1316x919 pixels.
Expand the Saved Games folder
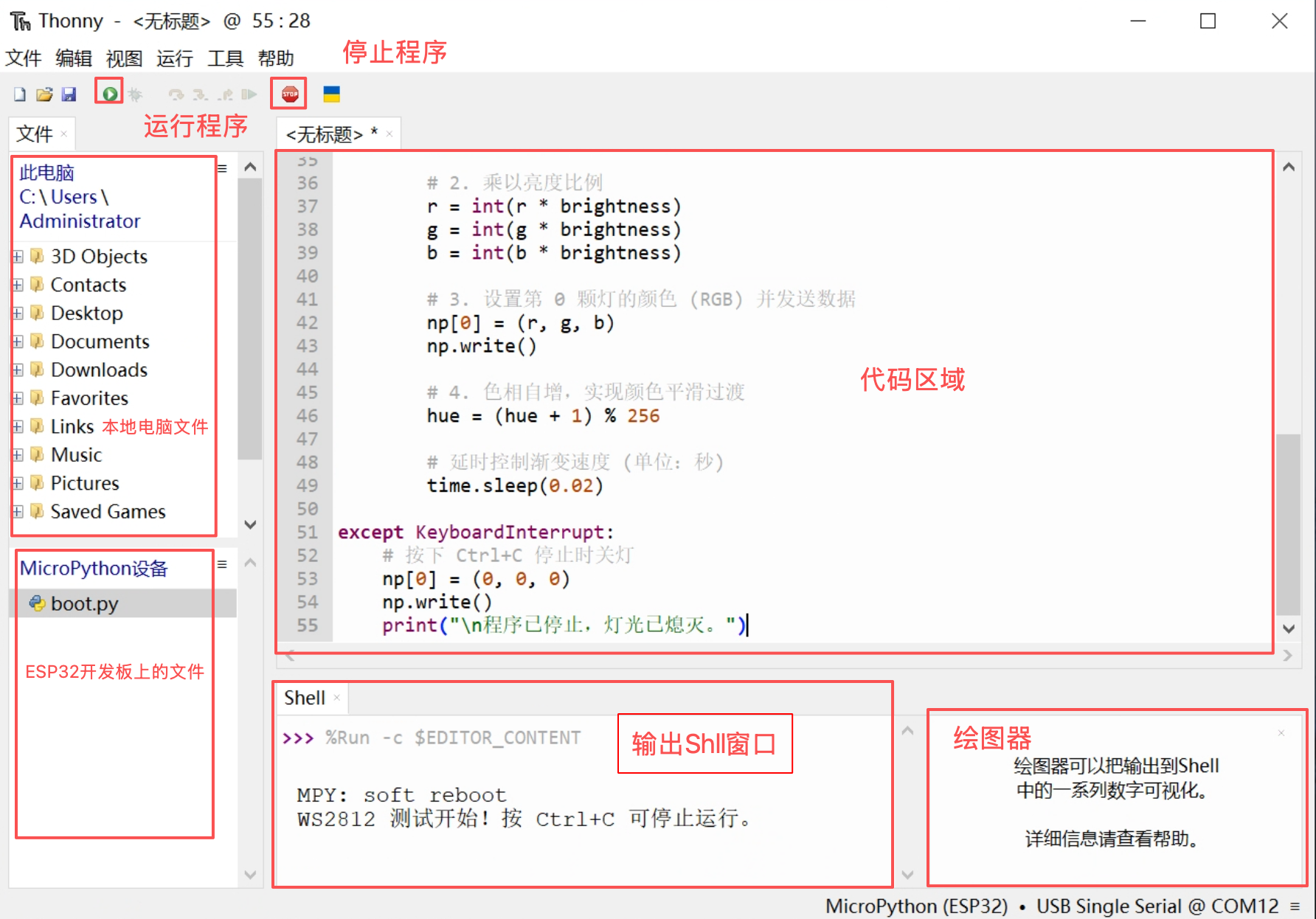click(x=18, y=512)
